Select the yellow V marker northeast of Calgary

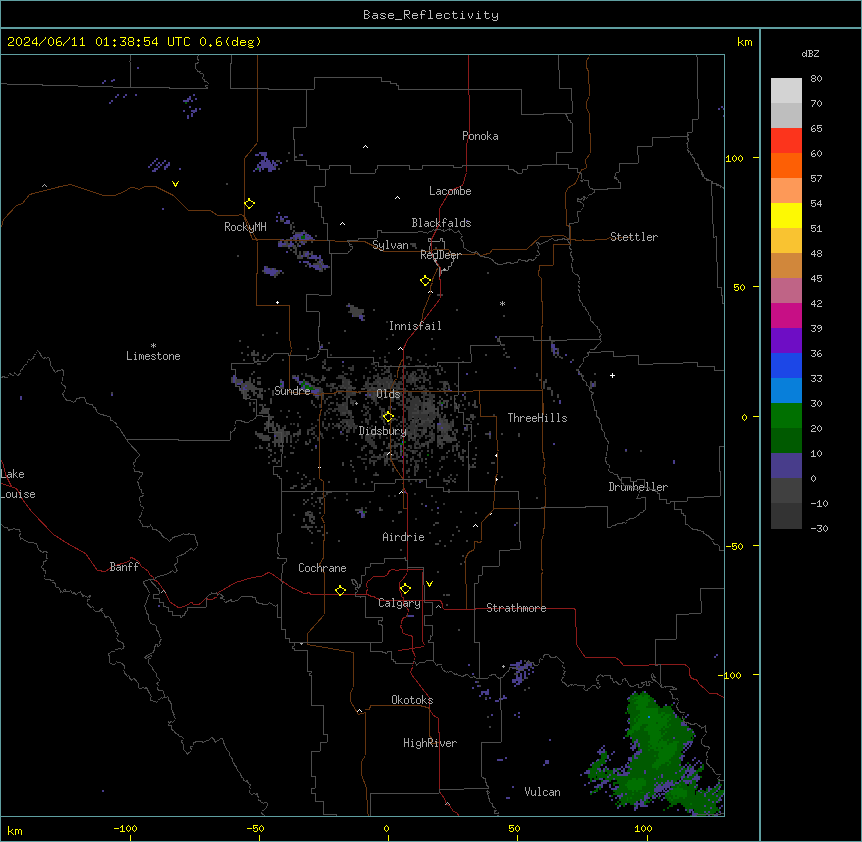(x=429, y=584)
